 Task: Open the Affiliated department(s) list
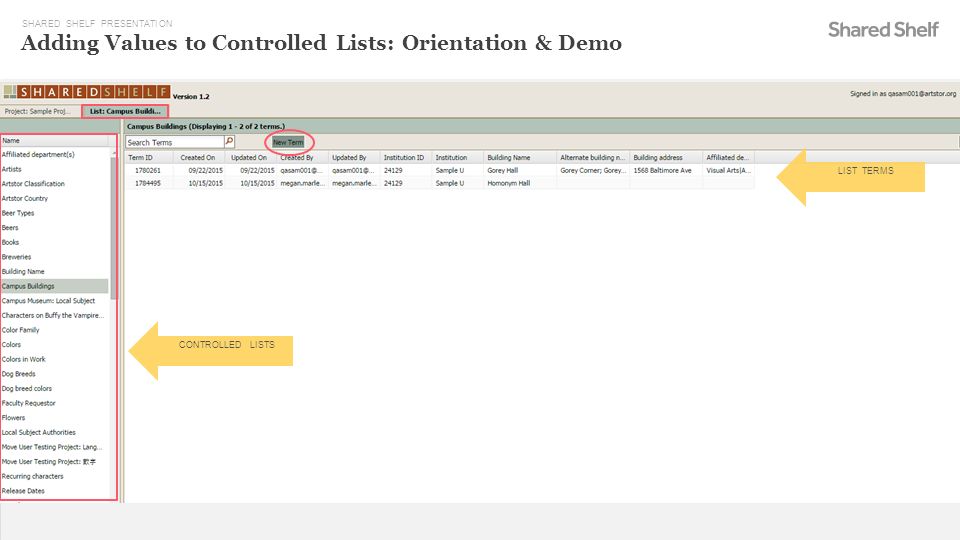point(54,155)
